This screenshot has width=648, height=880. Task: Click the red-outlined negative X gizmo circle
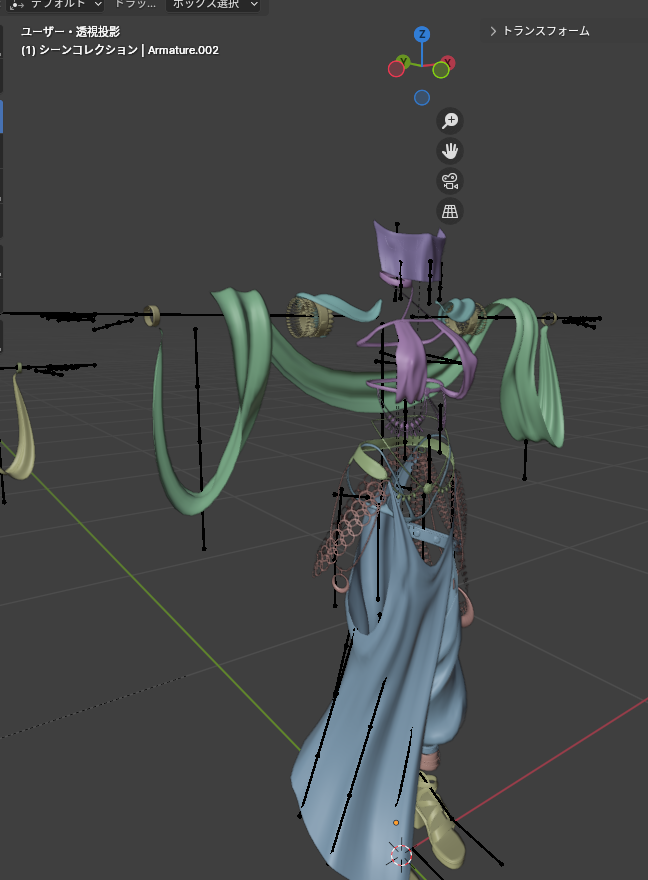point(396,69)
